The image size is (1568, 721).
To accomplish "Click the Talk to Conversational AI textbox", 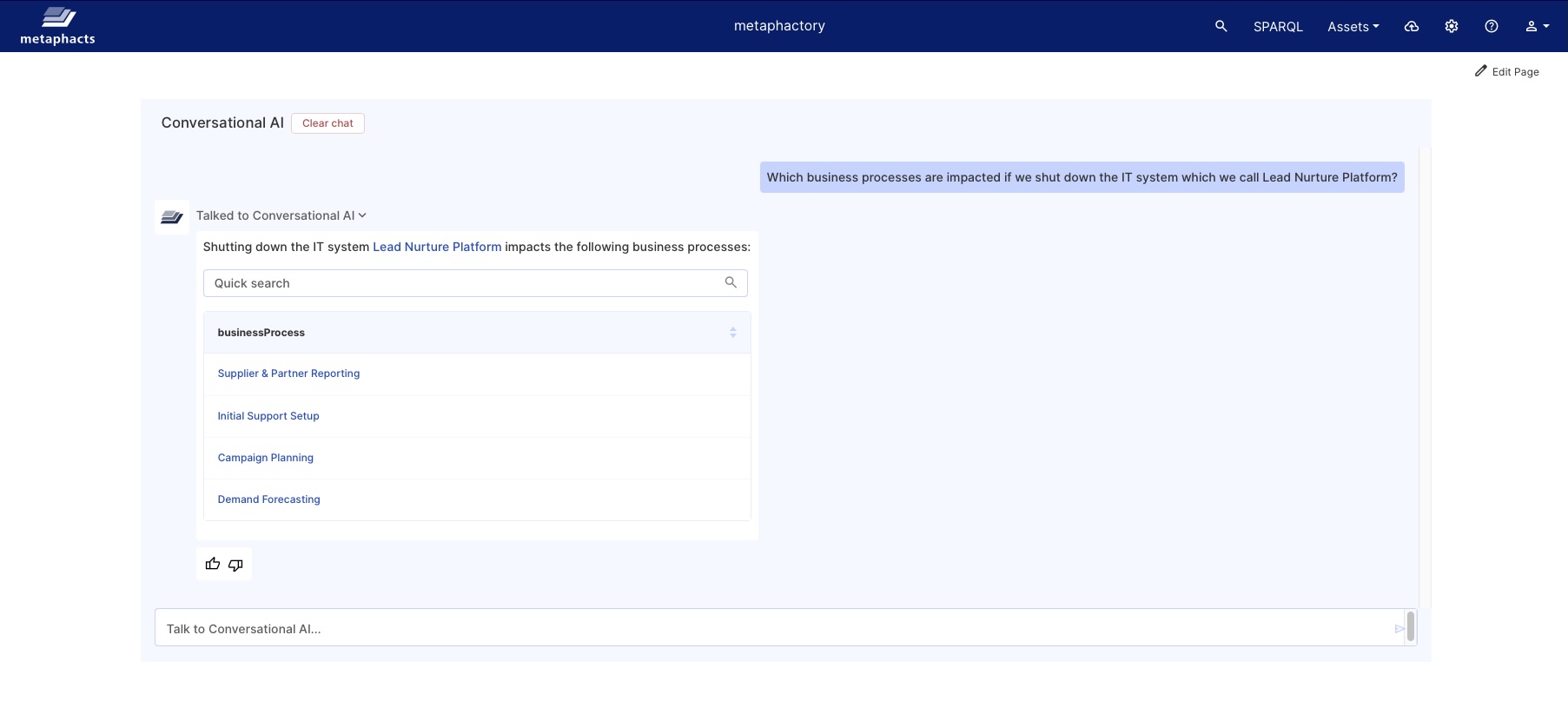I will [773, 629].
